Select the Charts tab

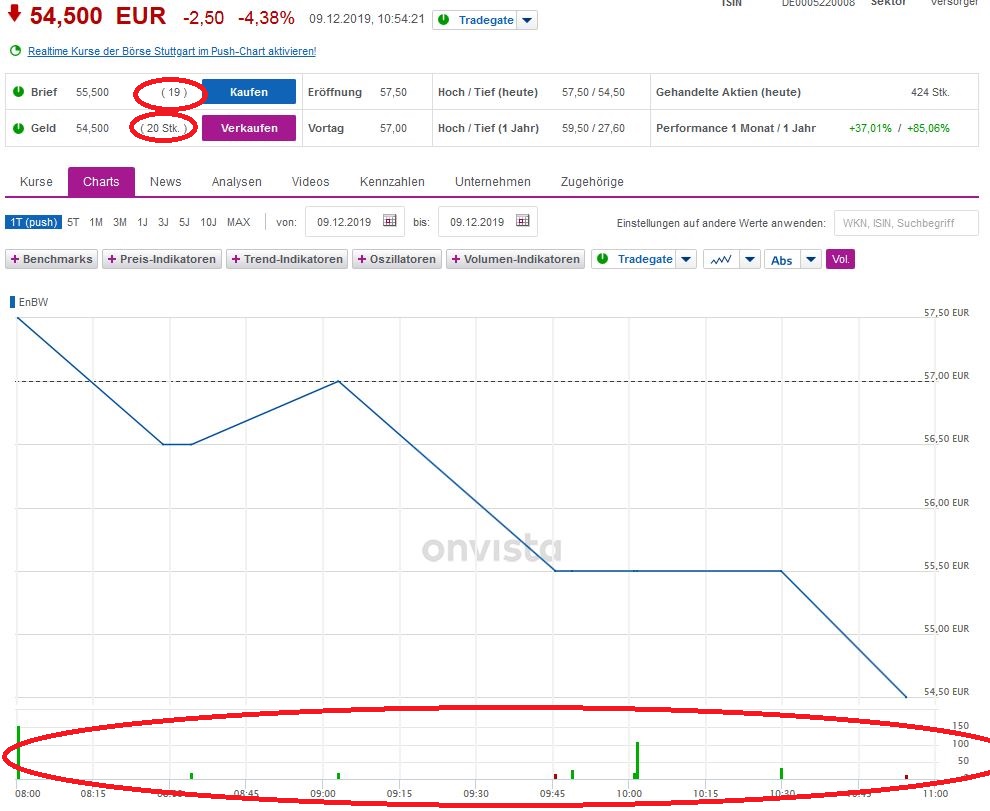[101, 182]
